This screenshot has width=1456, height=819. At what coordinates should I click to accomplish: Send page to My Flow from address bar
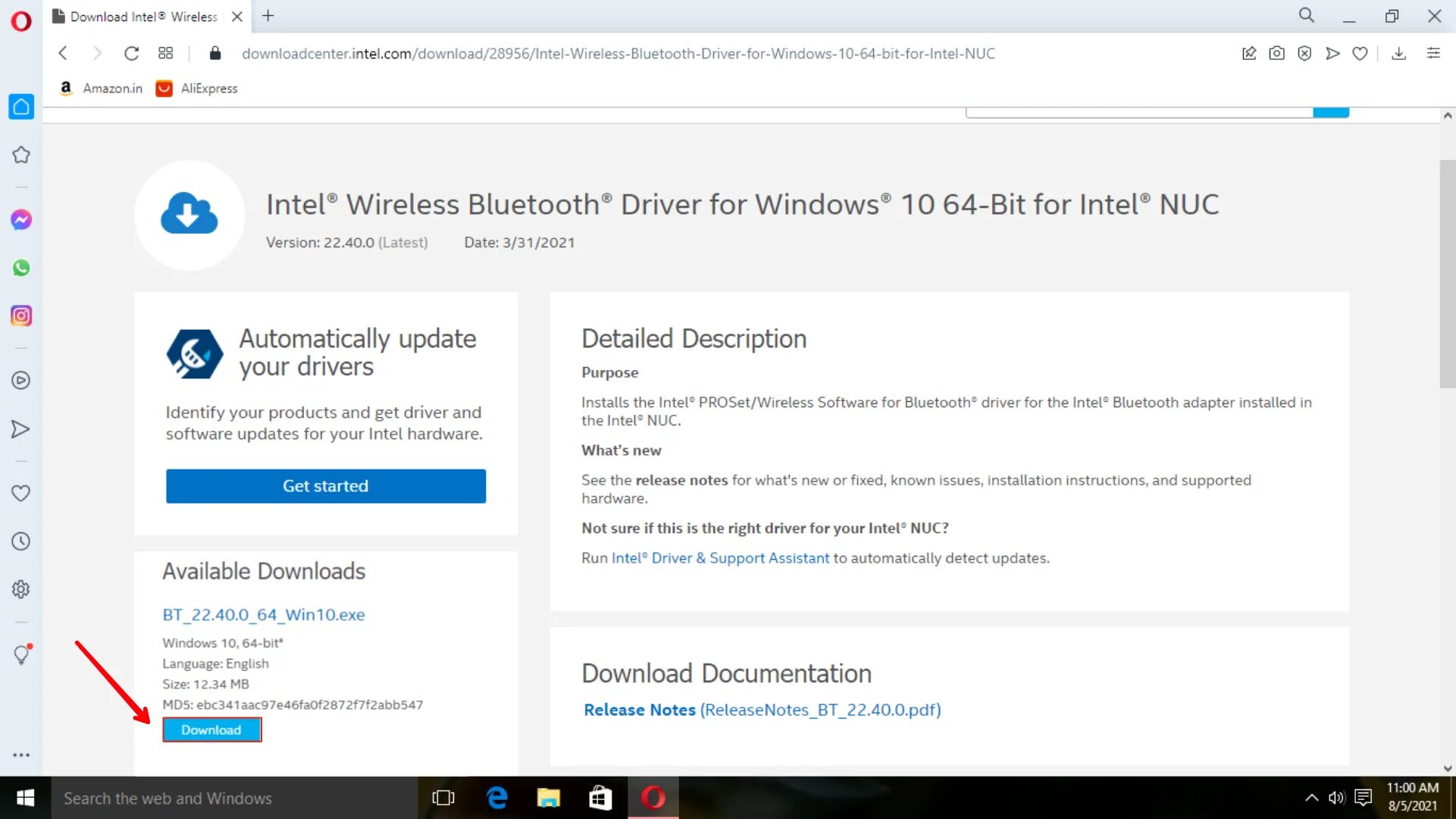coord(1332,53)
